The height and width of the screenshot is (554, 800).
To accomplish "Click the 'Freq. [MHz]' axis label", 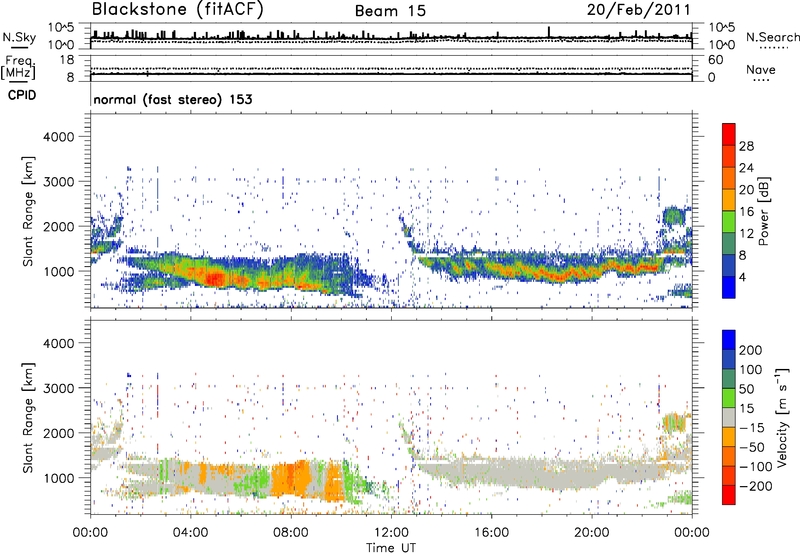I will coord(19,68).
